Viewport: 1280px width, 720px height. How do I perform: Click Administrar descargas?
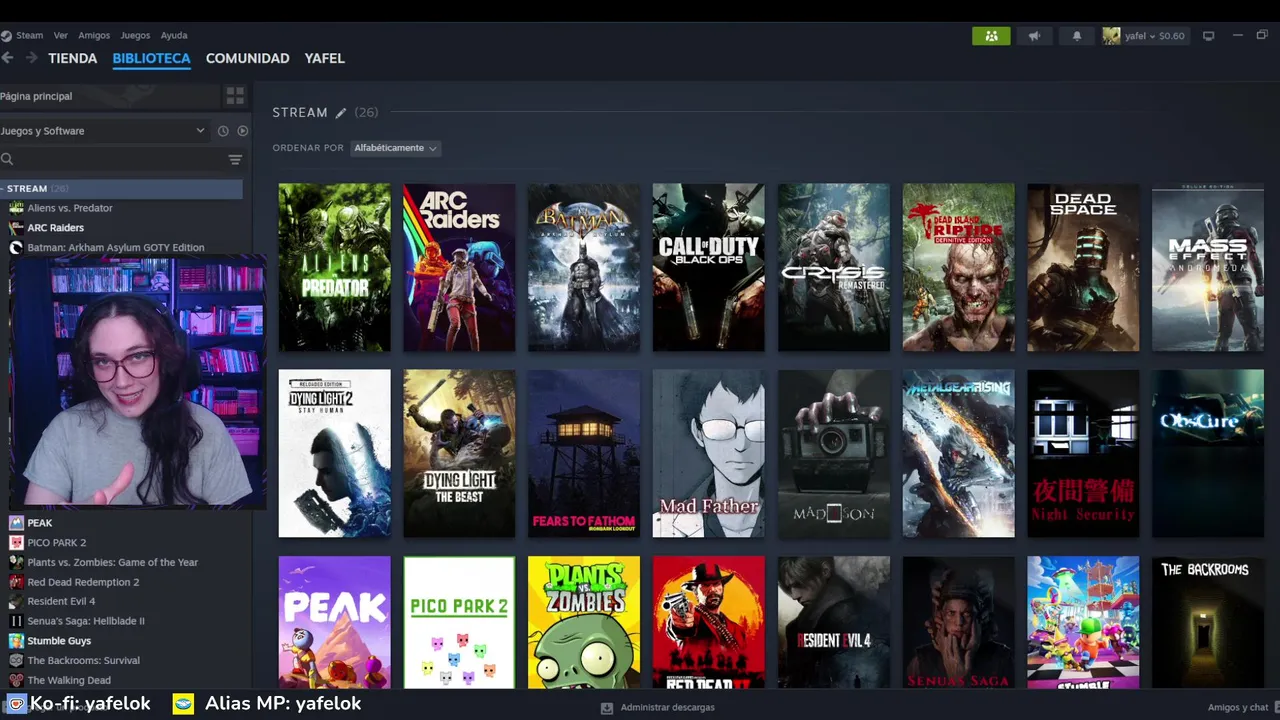[x=658, y=707]
